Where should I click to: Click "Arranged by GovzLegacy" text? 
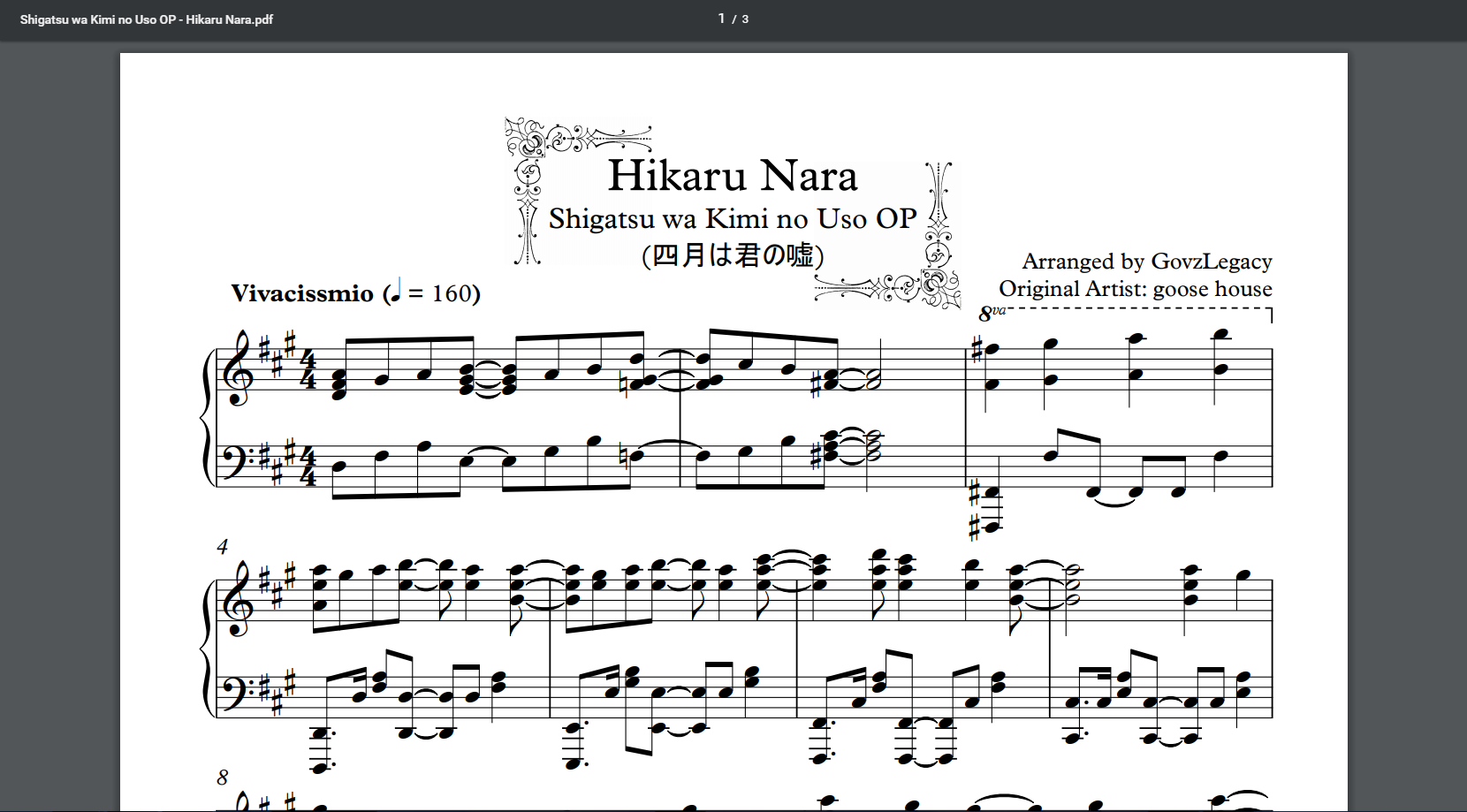click(x=1146, y=262)
